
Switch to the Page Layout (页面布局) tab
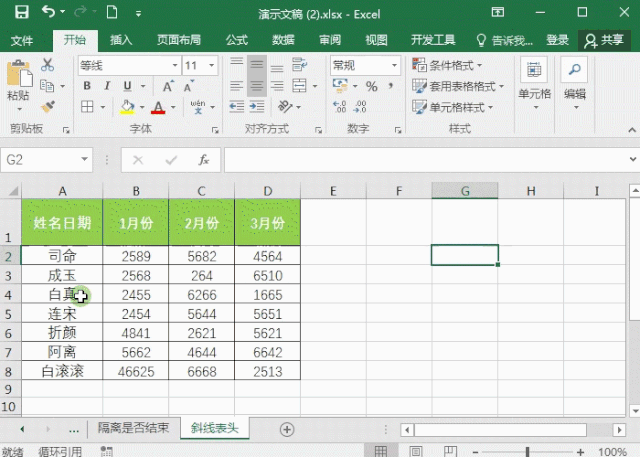click(179, 40)
